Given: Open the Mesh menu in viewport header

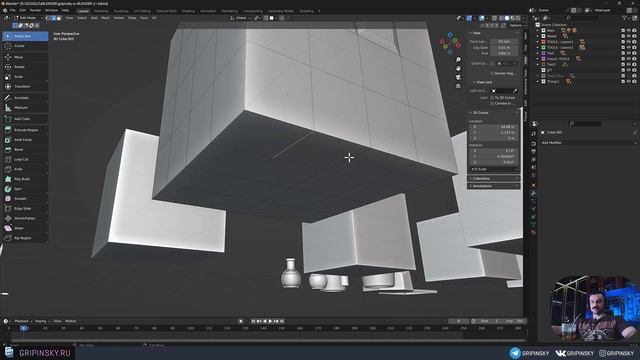Looking at the screenshot, I should pos(105,18).
